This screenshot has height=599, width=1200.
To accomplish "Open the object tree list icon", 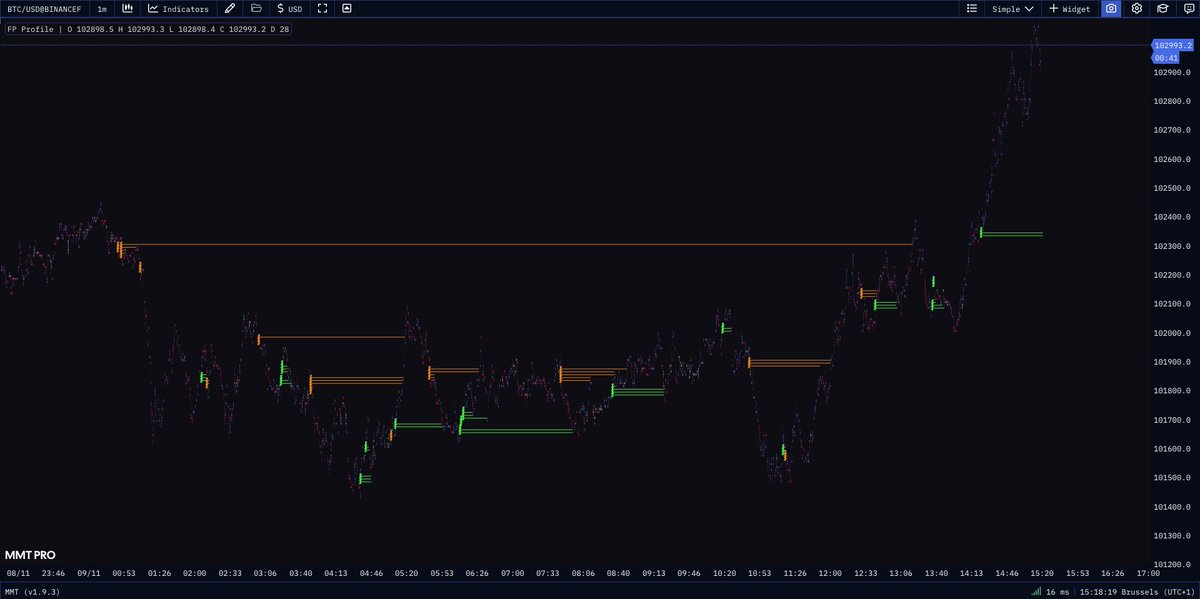I will (x=971, y=8).
